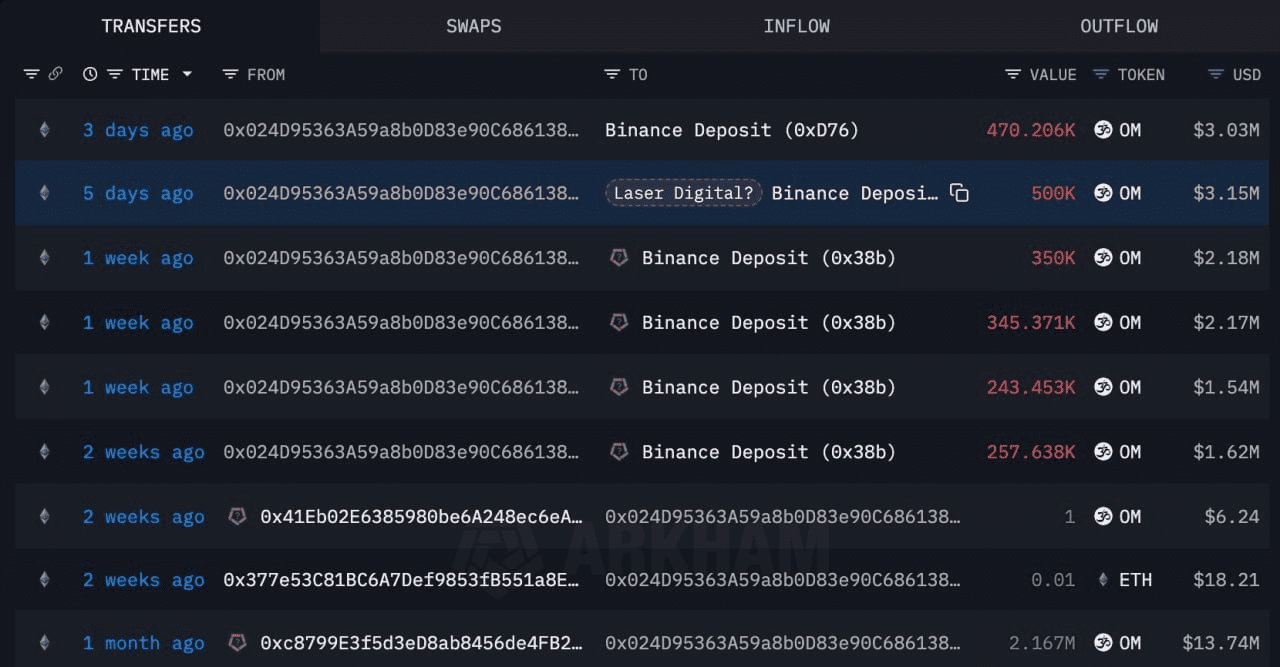Open sender address in the $3.03M row
1280x667 pixels.
pyautogui.click(x=401, y=130)
